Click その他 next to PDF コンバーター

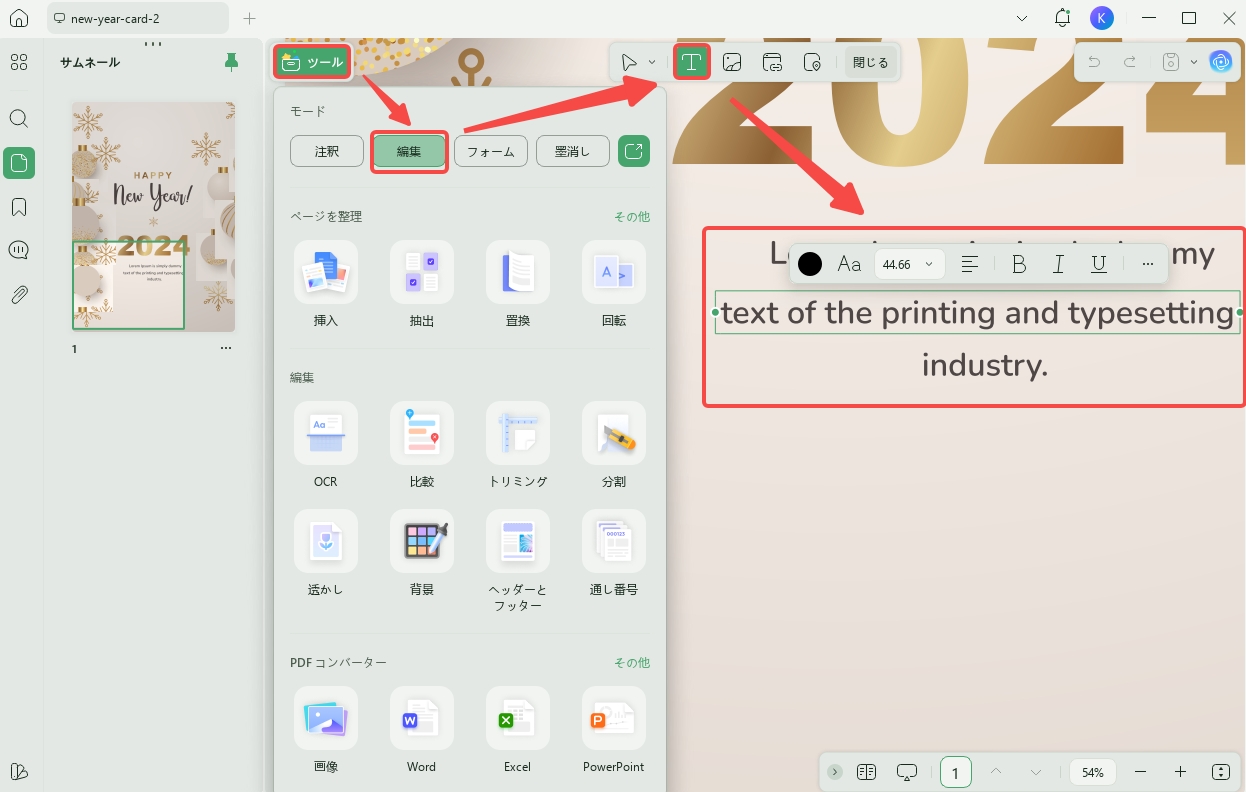[631, 662]
